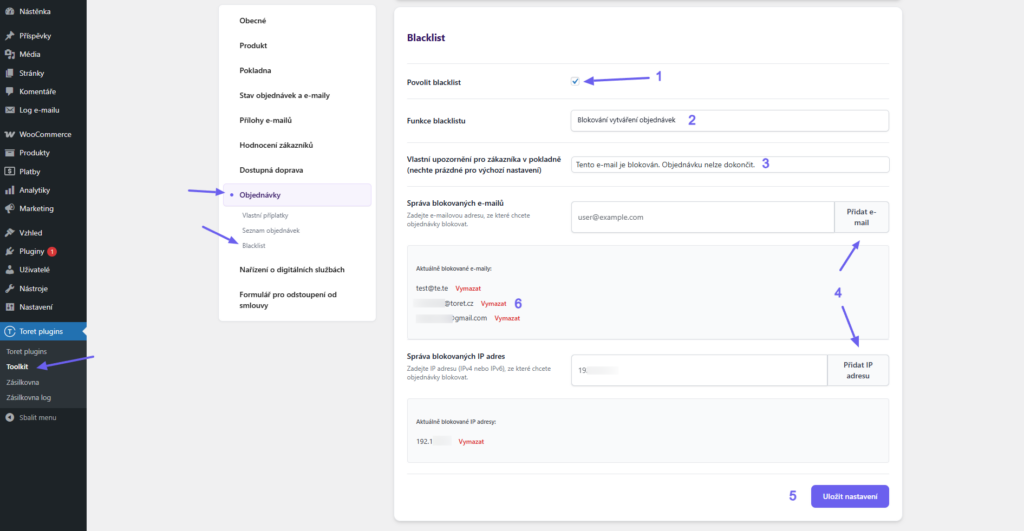Screen dimensions: 1024x531
Task: Open Nařízení o digitálních službách section
Action: pos(292,269)
